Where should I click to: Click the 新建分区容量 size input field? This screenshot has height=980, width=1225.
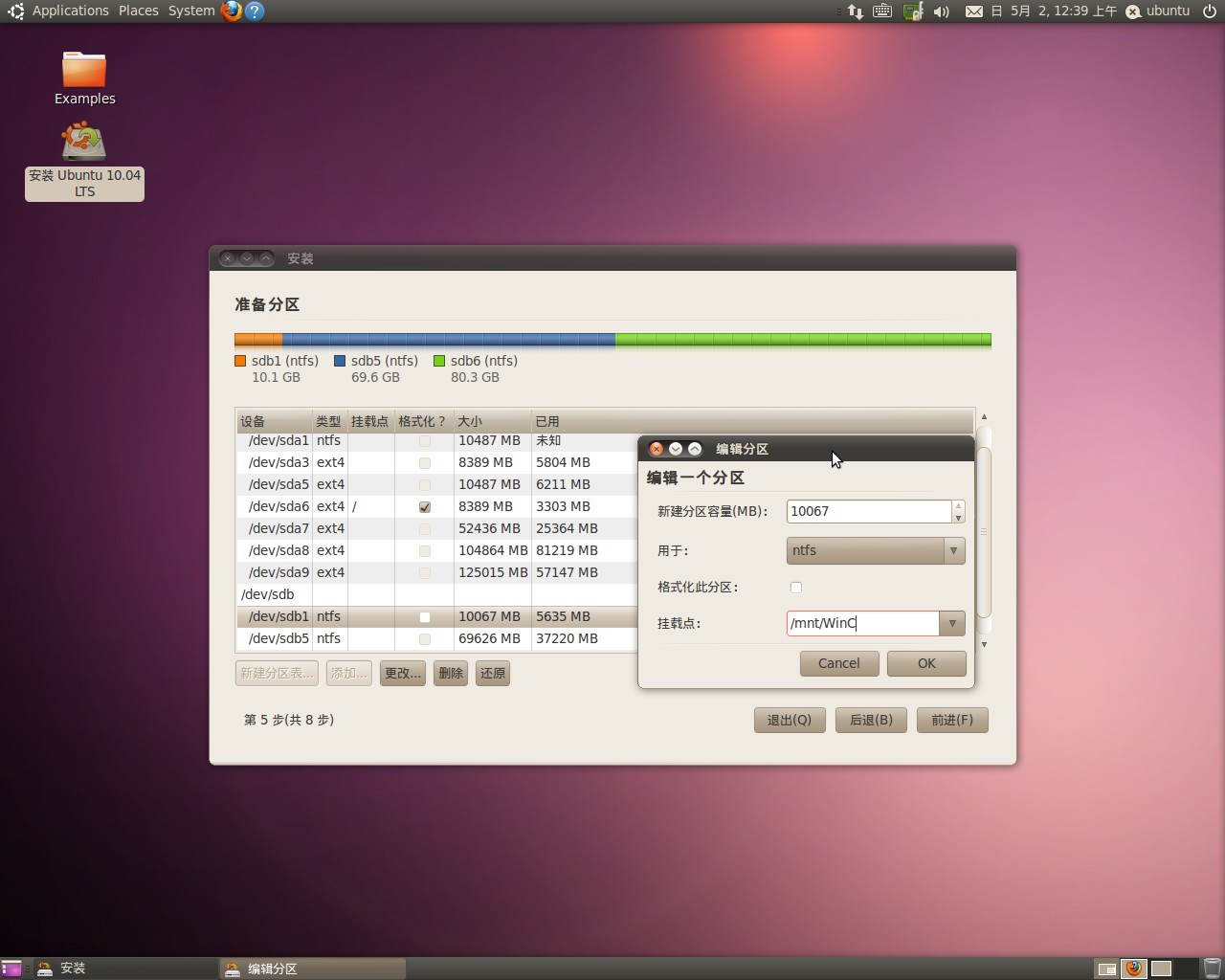pos(869,511)
